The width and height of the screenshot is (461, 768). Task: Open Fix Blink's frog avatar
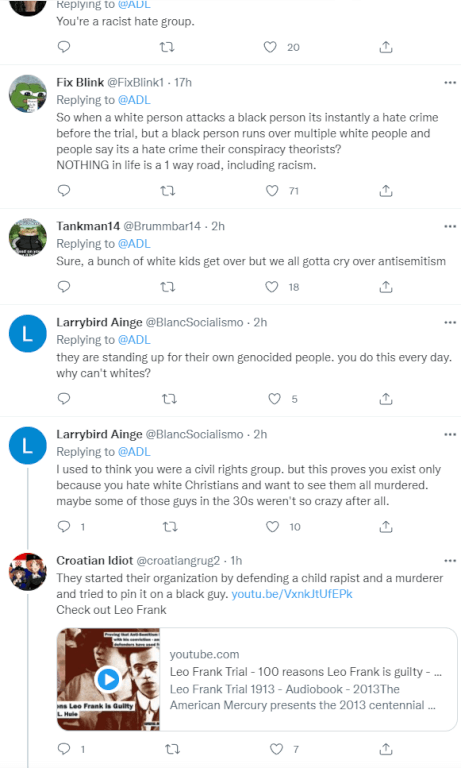[28, 94]
